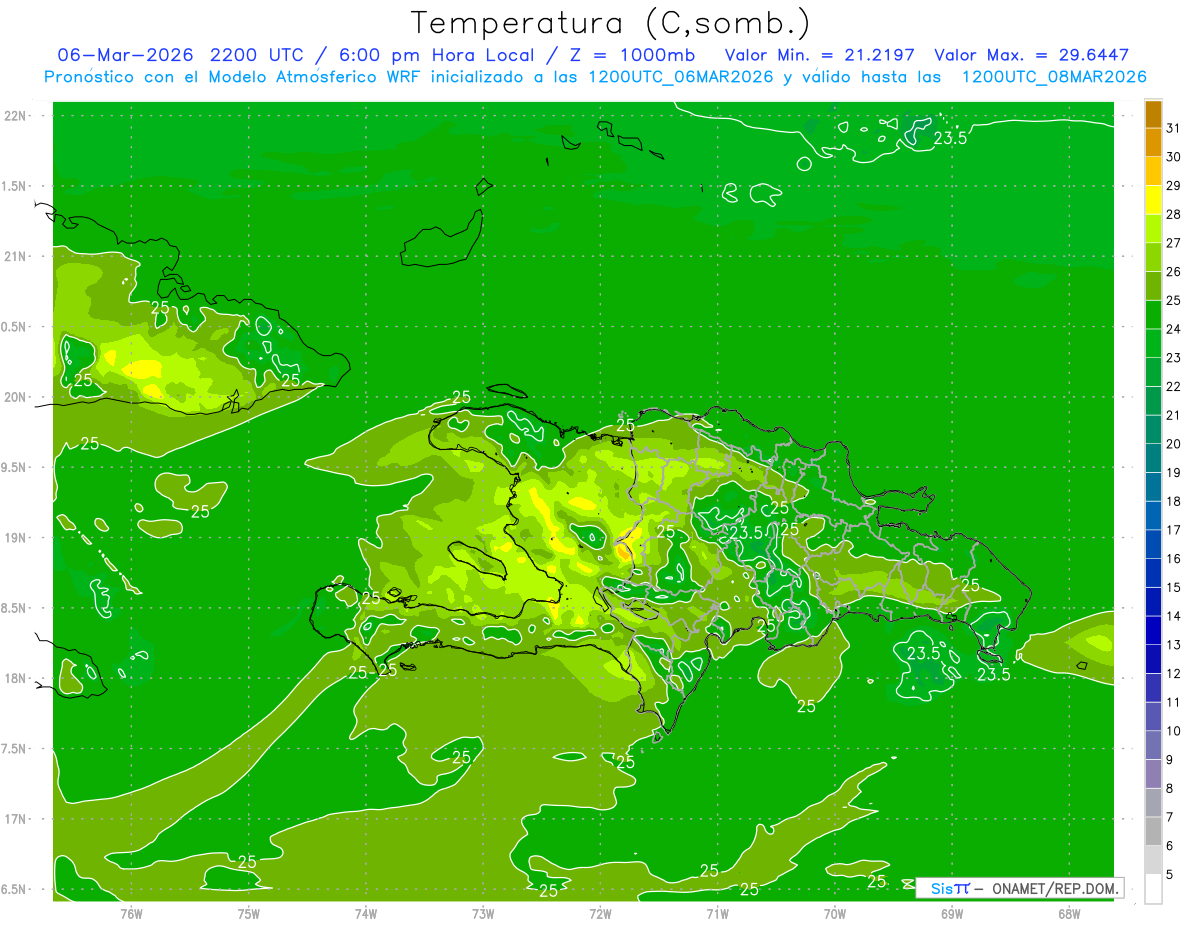Pick the teal legend swatch between 19 and 20
The image size is (1200, 927).
[x=1153, y=458]
